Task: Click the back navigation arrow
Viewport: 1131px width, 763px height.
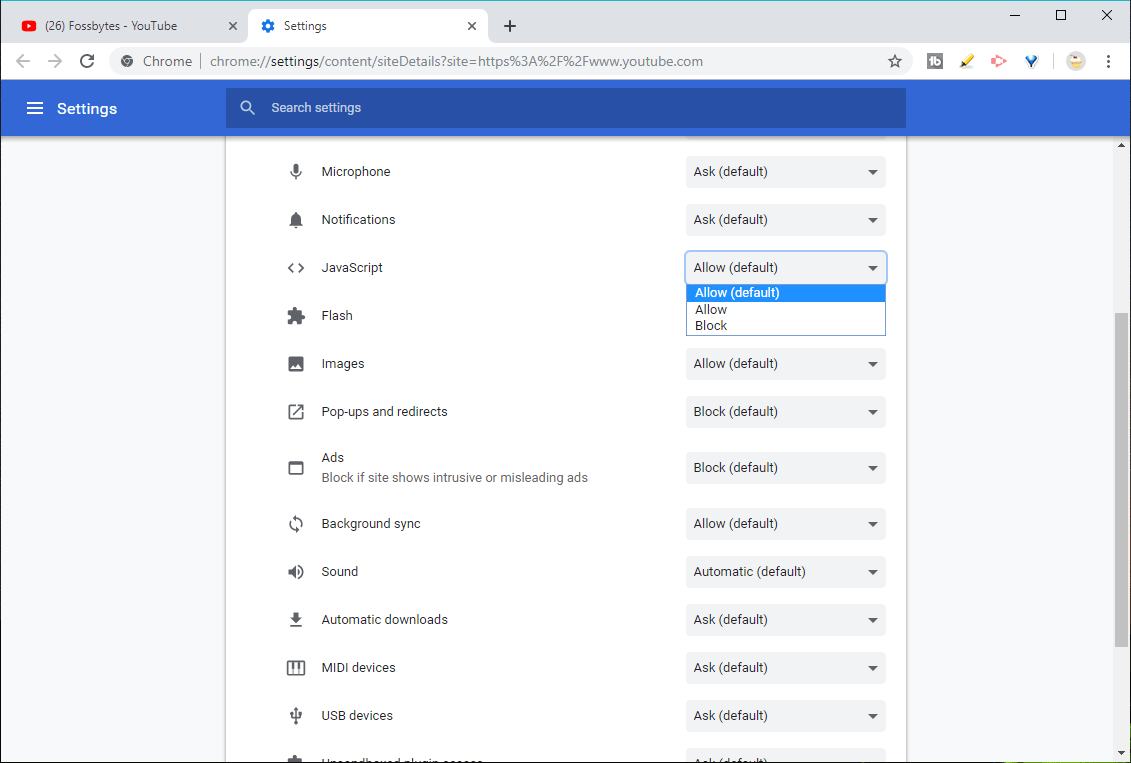Action: (23, 61)
